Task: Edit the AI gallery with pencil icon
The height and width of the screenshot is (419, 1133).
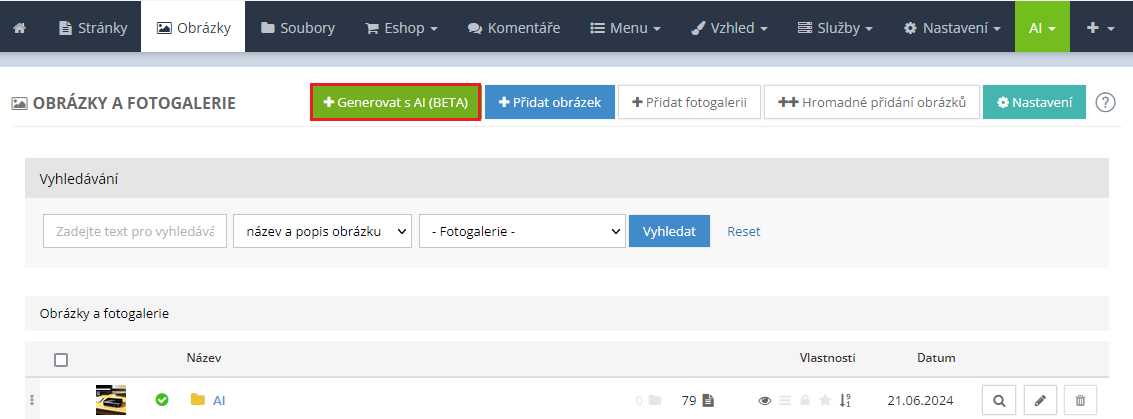Action: (x=1040, y=400)
